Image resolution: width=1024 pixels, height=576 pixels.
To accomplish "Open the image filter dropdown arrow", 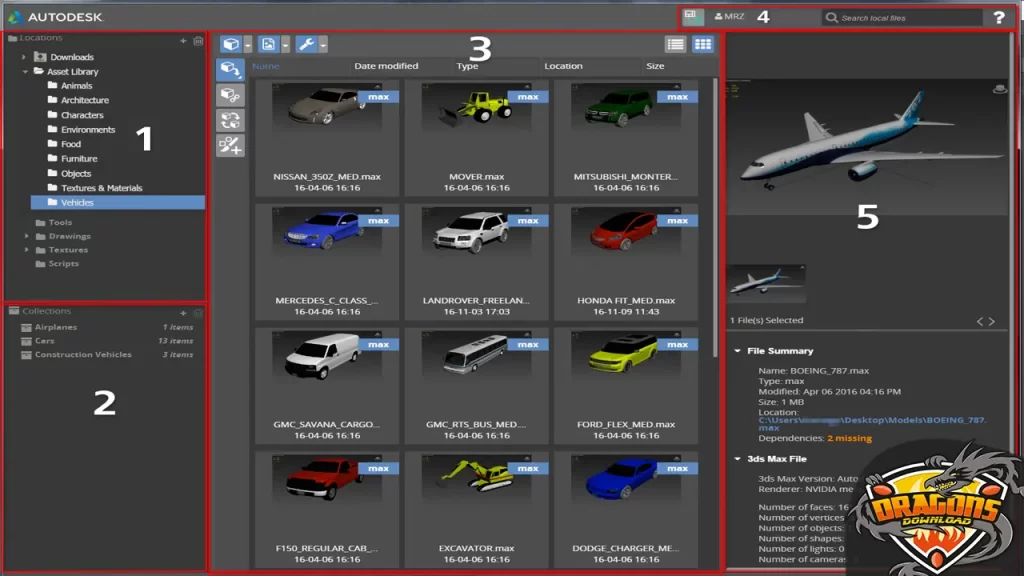I will click(285, 44).
